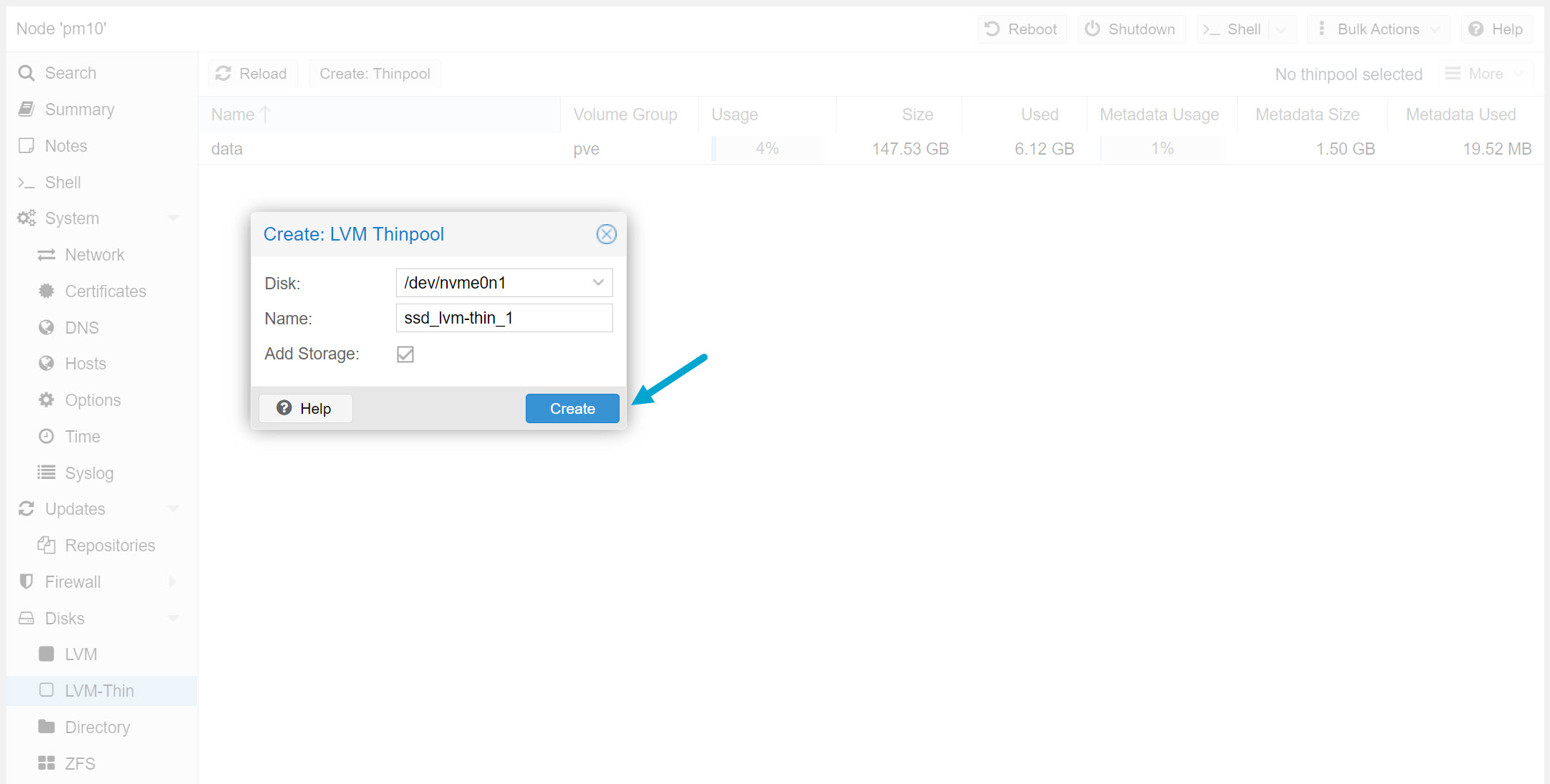
Task: Click the ZFS grid icon
Action: click(47, 763)
